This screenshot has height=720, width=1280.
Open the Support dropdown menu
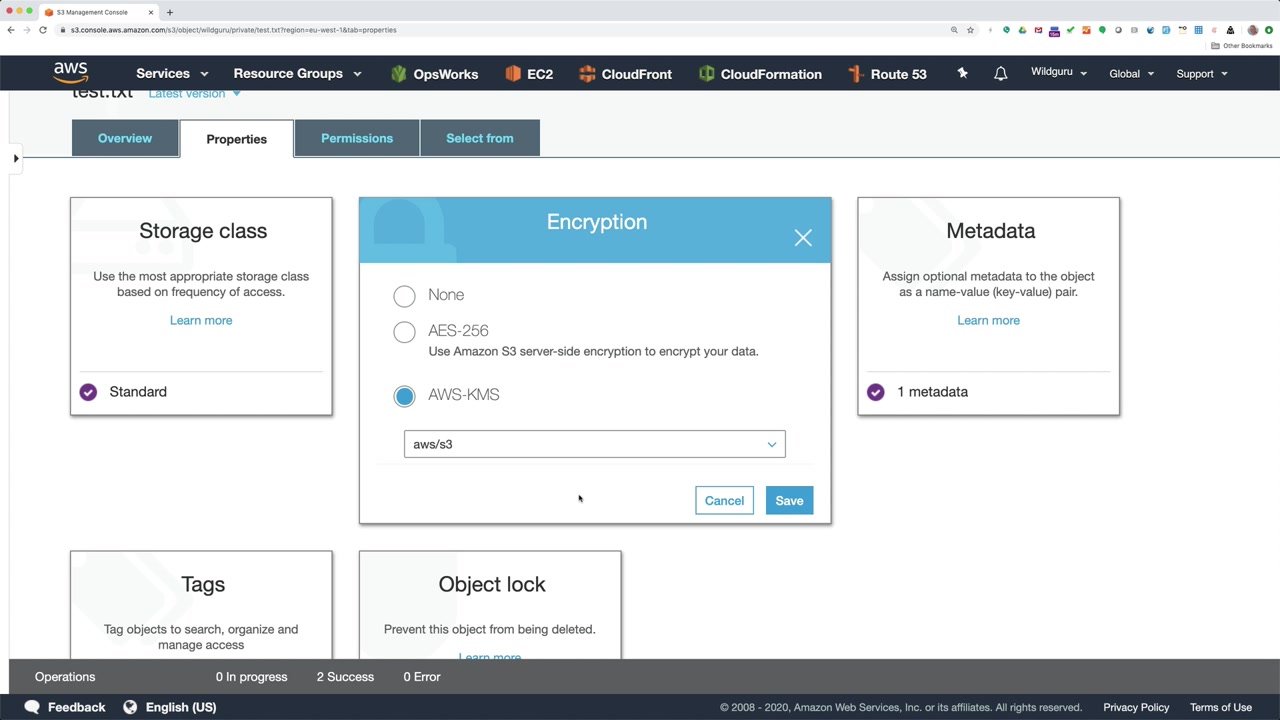[x=1201, y=74]
